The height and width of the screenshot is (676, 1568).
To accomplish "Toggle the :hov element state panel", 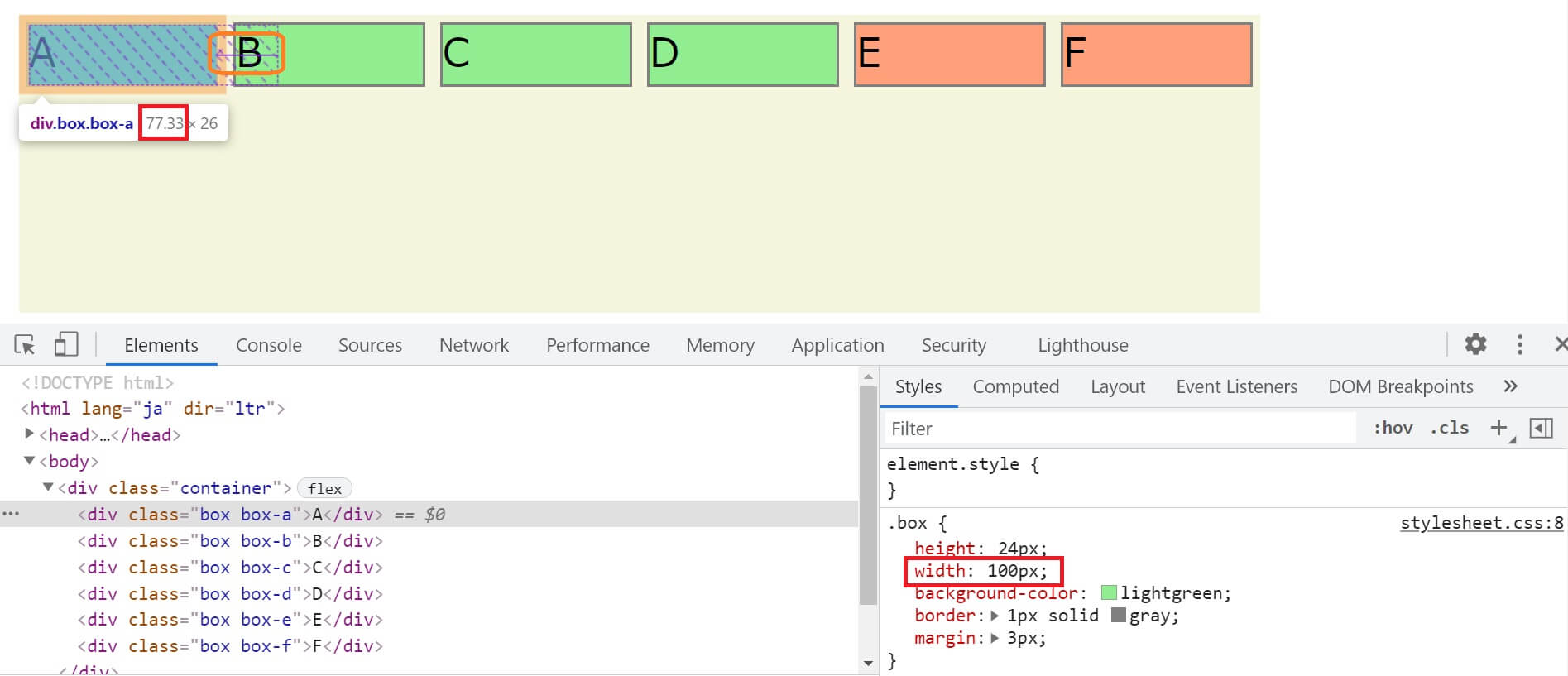I will 1393,428.
